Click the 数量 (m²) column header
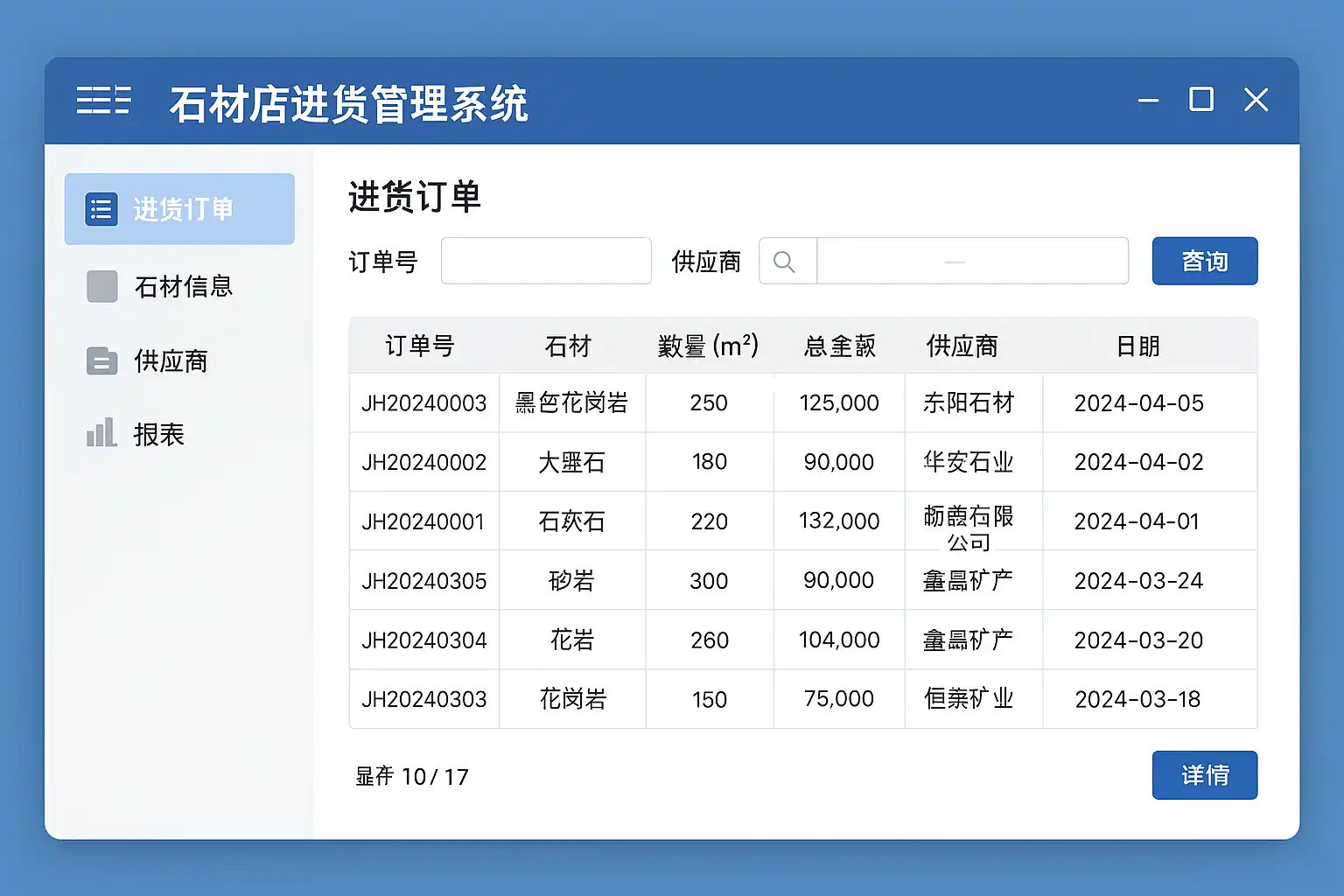 click(708, 346)
